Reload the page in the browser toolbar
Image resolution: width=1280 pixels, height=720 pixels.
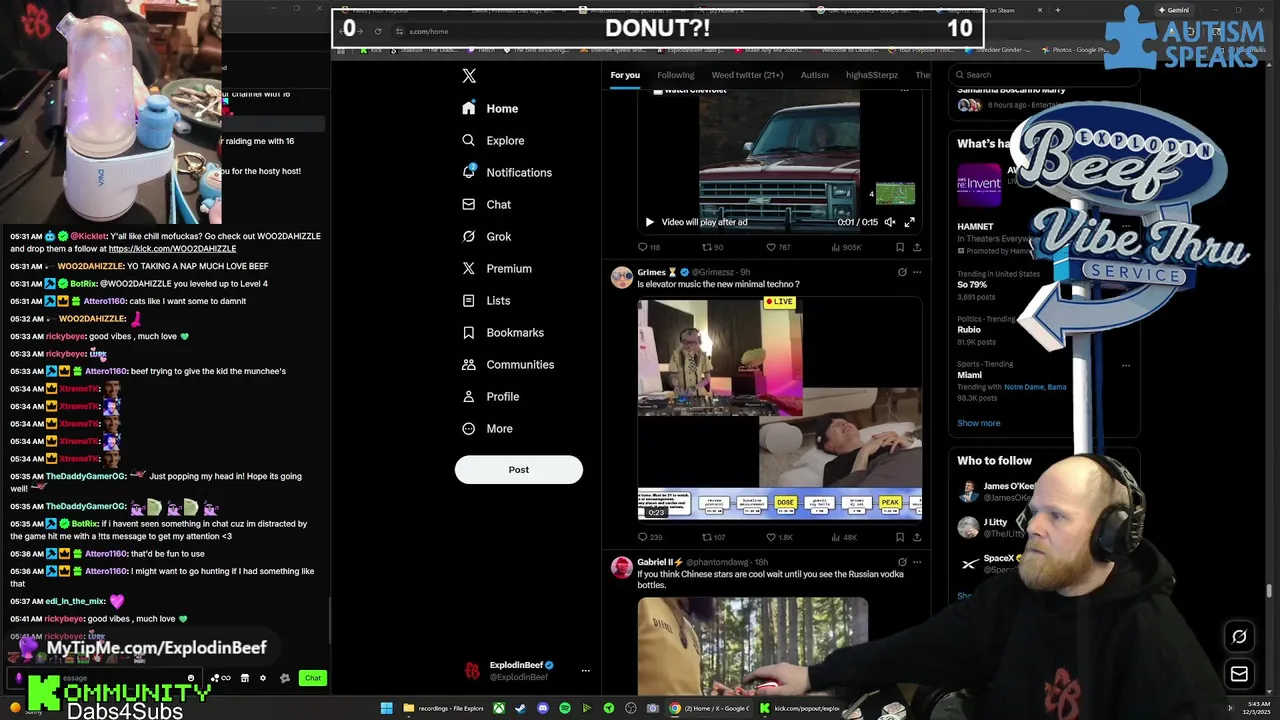click(377, 31)
